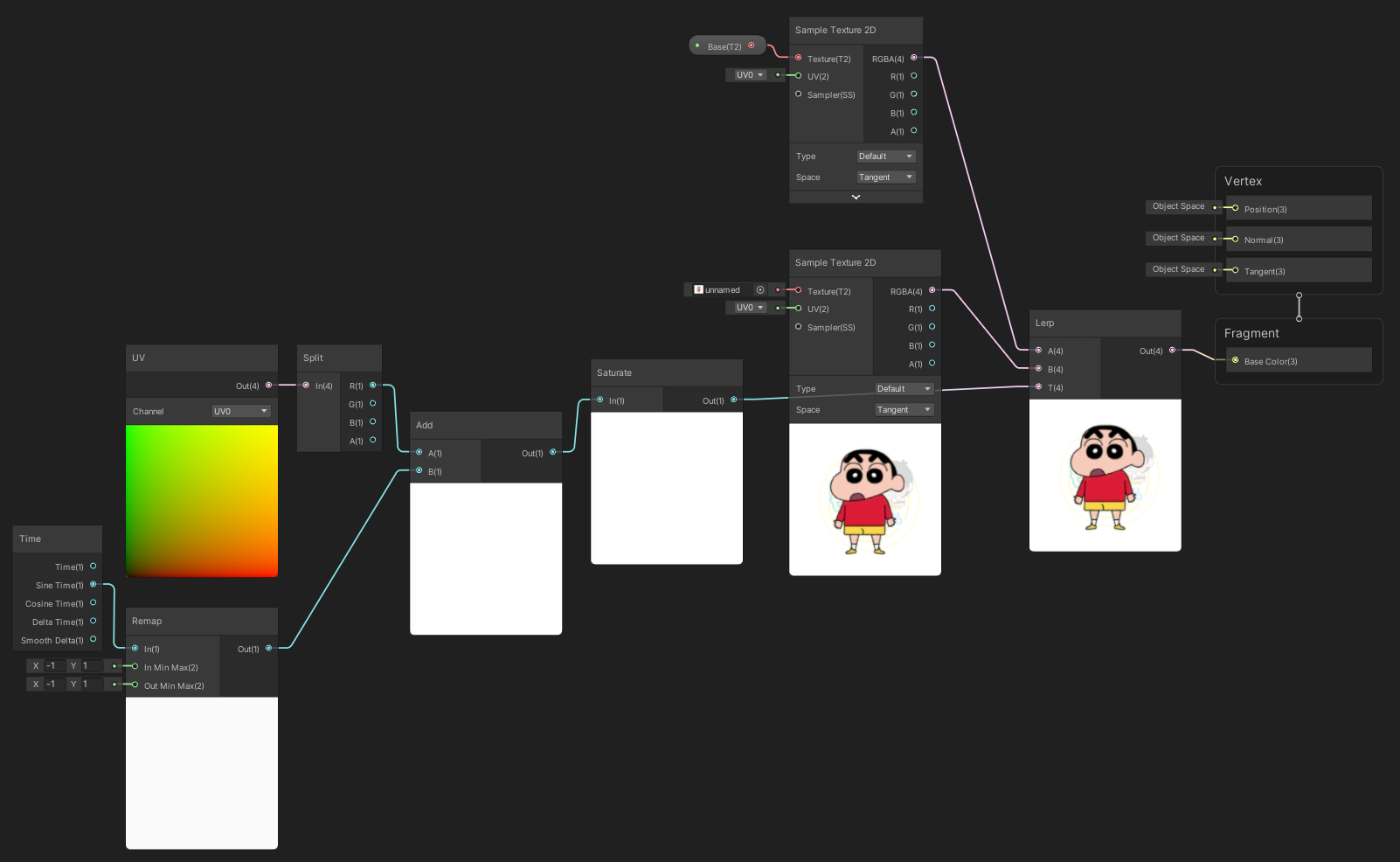Click Y value field of In Min Max
Screen dimensions: 1400x862
tap(92, 666)
